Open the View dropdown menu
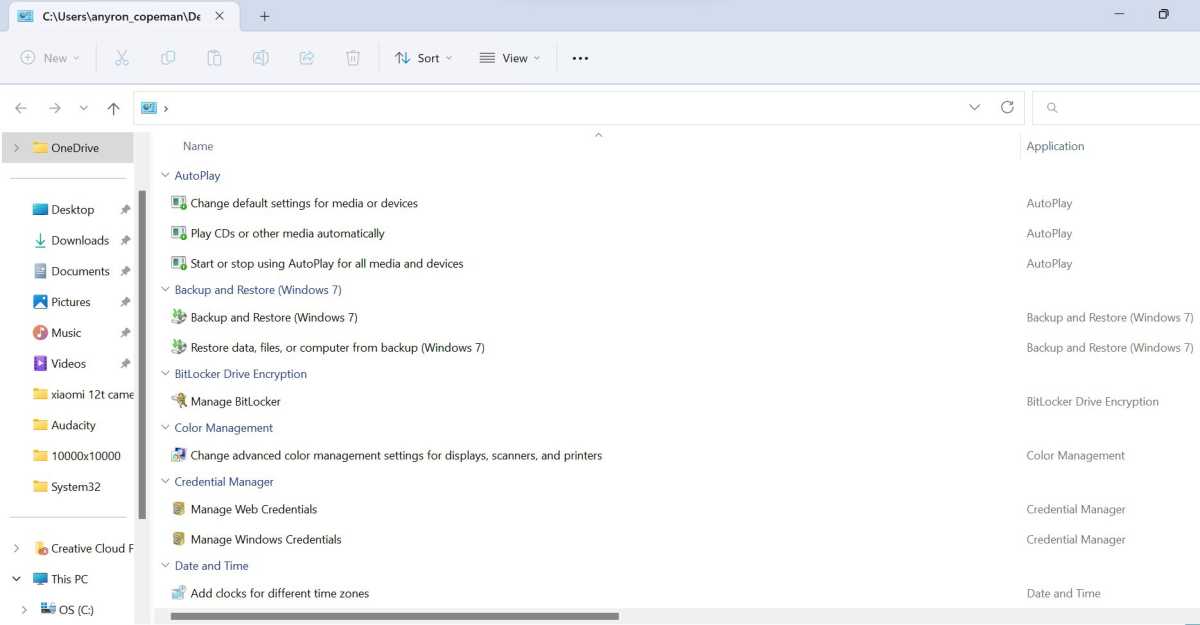This screenshot has width=1200, height=625. tap(510, 58)
